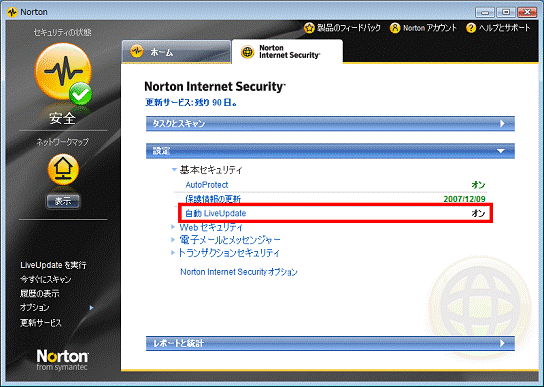Expand the レポートと統計 section arrow
The width and height of the screenshot is (544, 387).
coord(502,343)
